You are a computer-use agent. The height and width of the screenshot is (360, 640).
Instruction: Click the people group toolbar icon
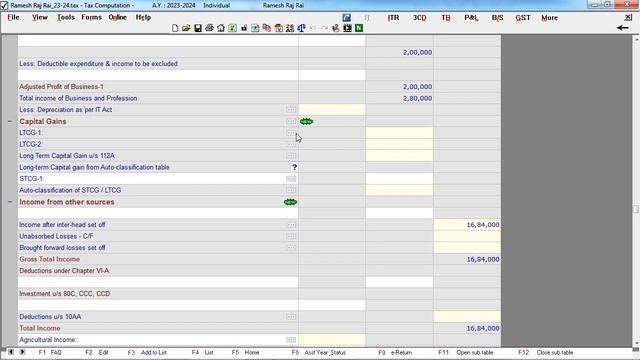click(290, 28)
